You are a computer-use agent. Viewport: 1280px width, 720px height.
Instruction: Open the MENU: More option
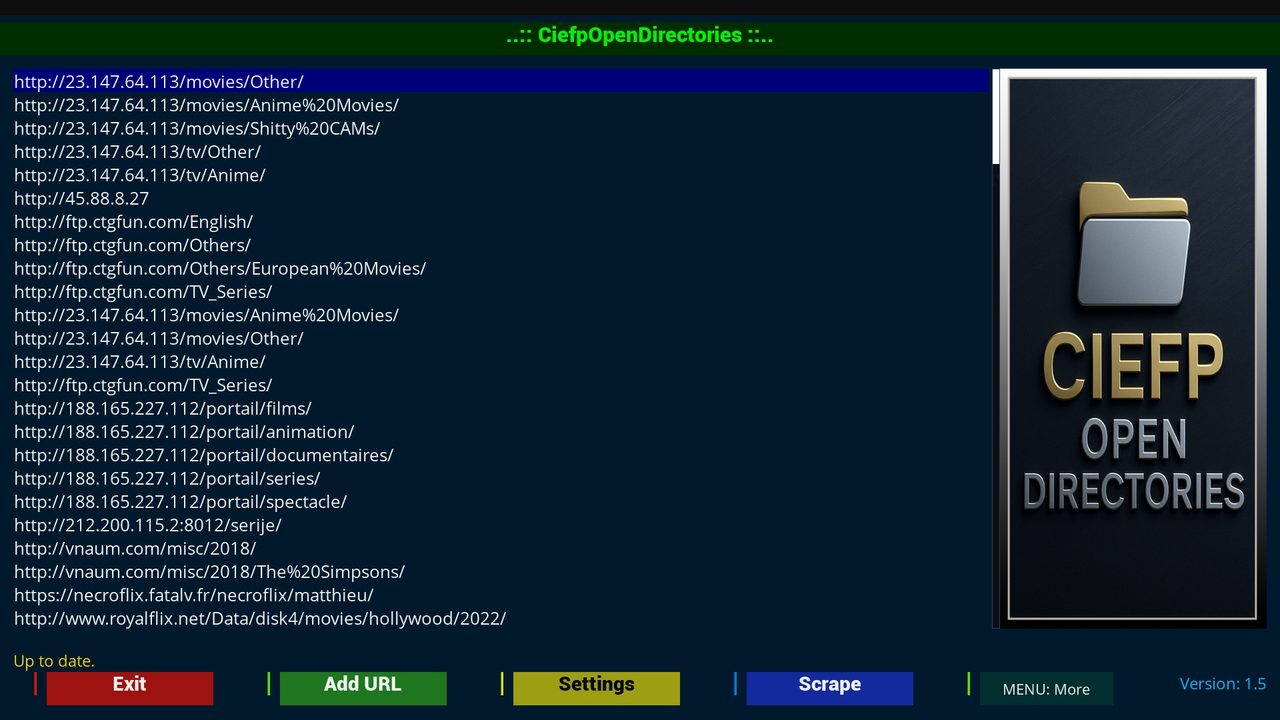pyautogui.click(x=1046, y=689)
